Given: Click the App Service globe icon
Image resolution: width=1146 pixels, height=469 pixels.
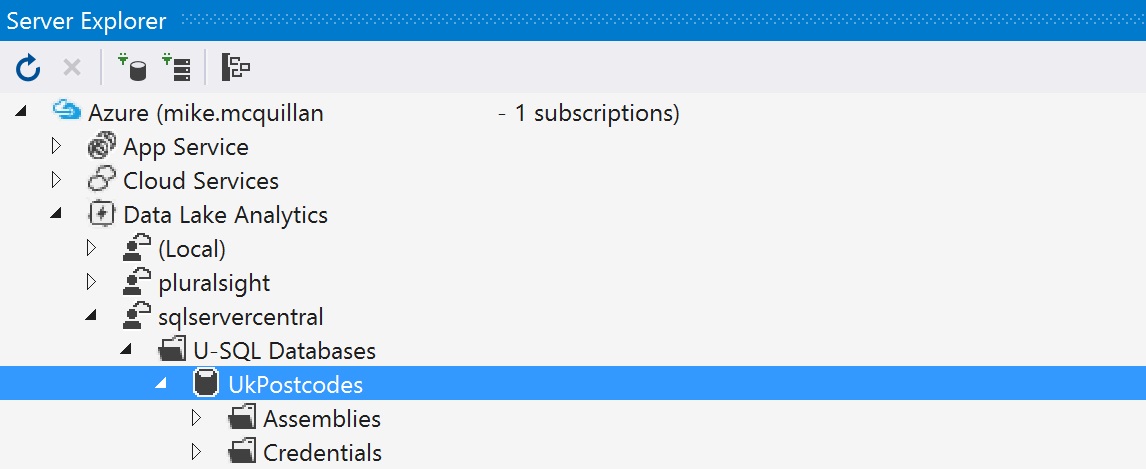Looking at the screenshot, I should 102,147.
